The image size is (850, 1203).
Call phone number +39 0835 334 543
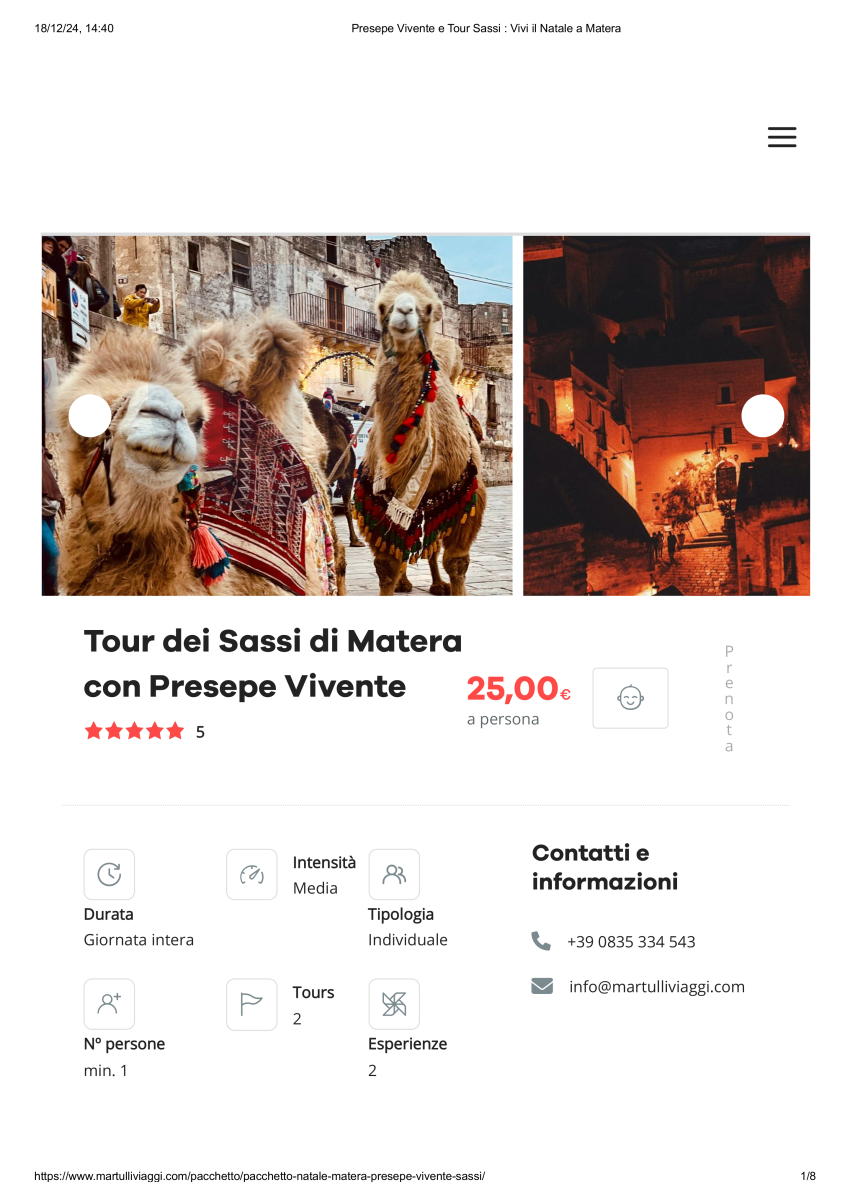click(x=631, y=941)
